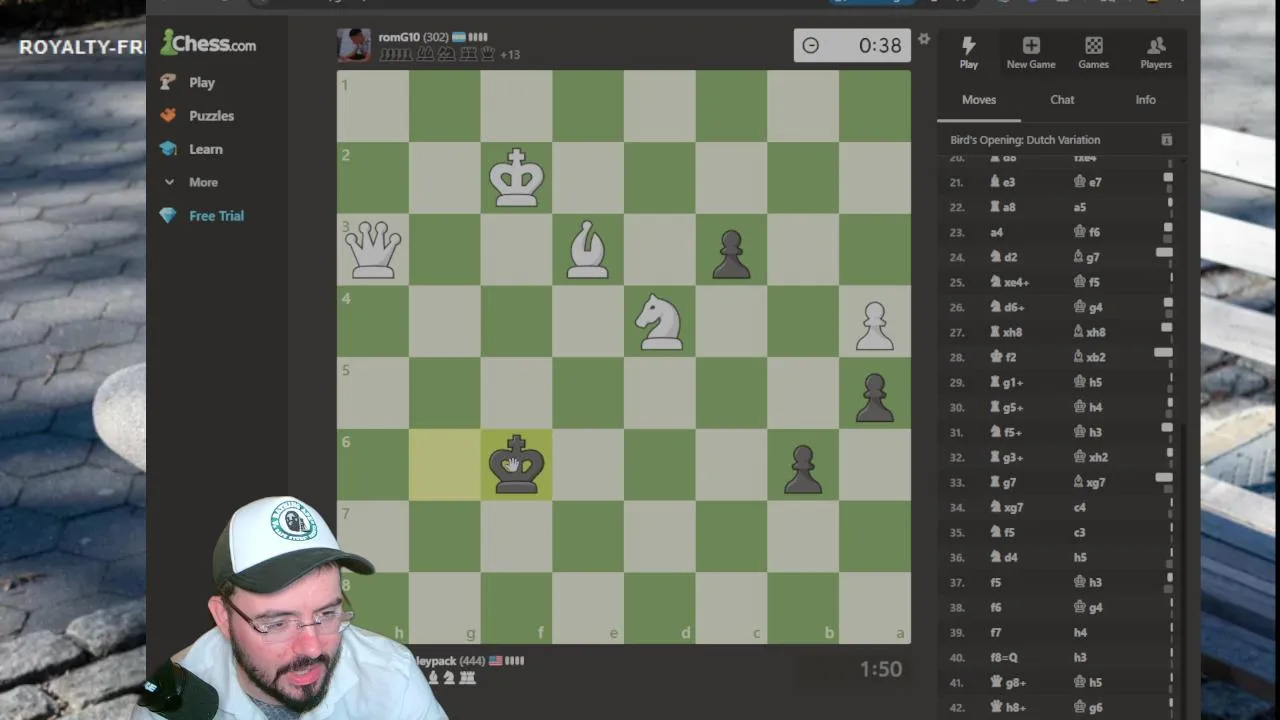Select white's move Nxe4+ on move 25
Viewport: 1280px width, 720px height.
[1009, 282]
